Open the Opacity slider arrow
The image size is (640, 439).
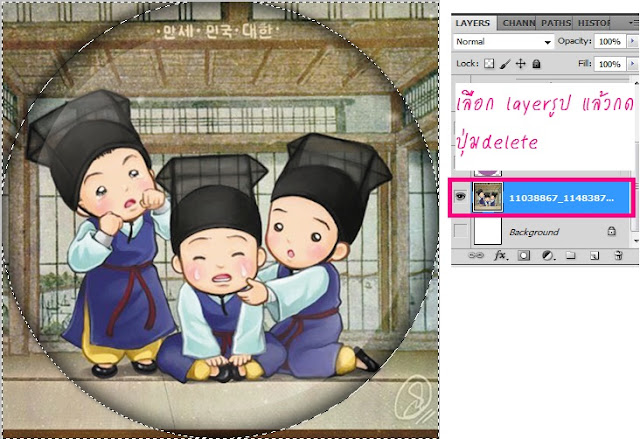click(633, 41)
